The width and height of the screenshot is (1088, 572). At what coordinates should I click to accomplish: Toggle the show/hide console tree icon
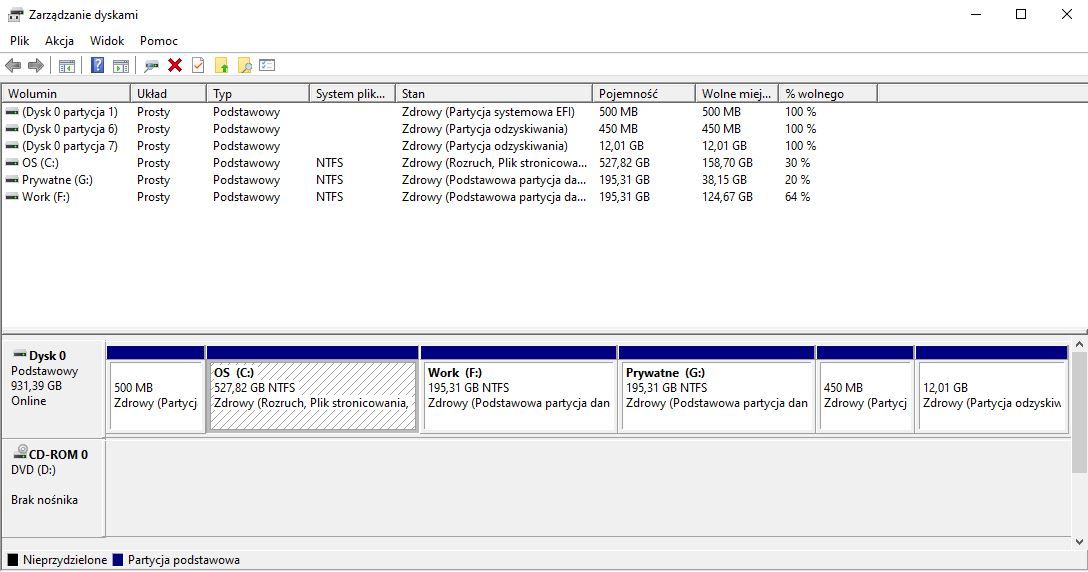click(x=67, y=66)
